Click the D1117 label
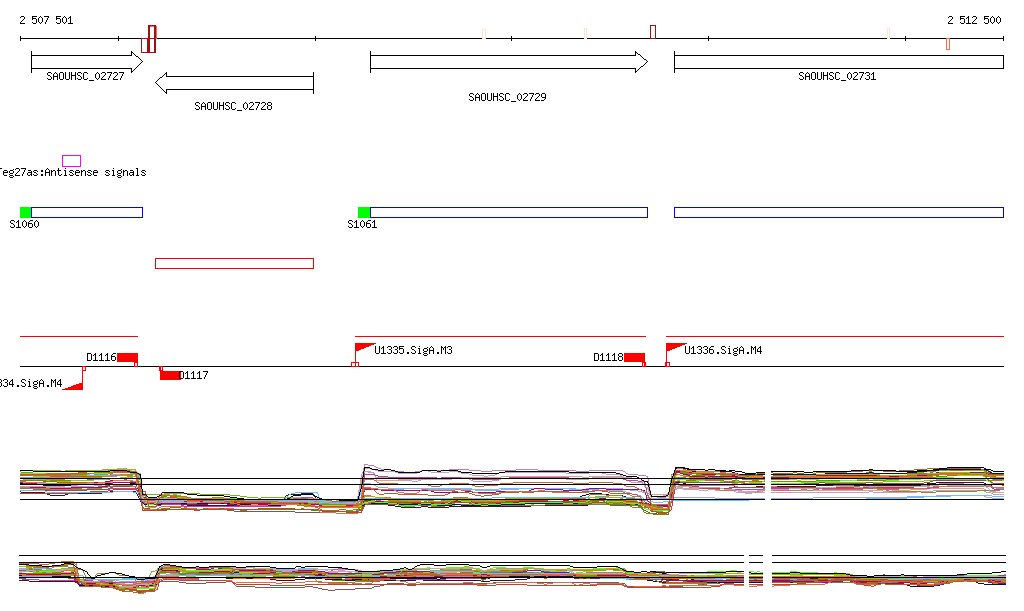Screen dimensions: 1024x611 (x=194, y=375)
